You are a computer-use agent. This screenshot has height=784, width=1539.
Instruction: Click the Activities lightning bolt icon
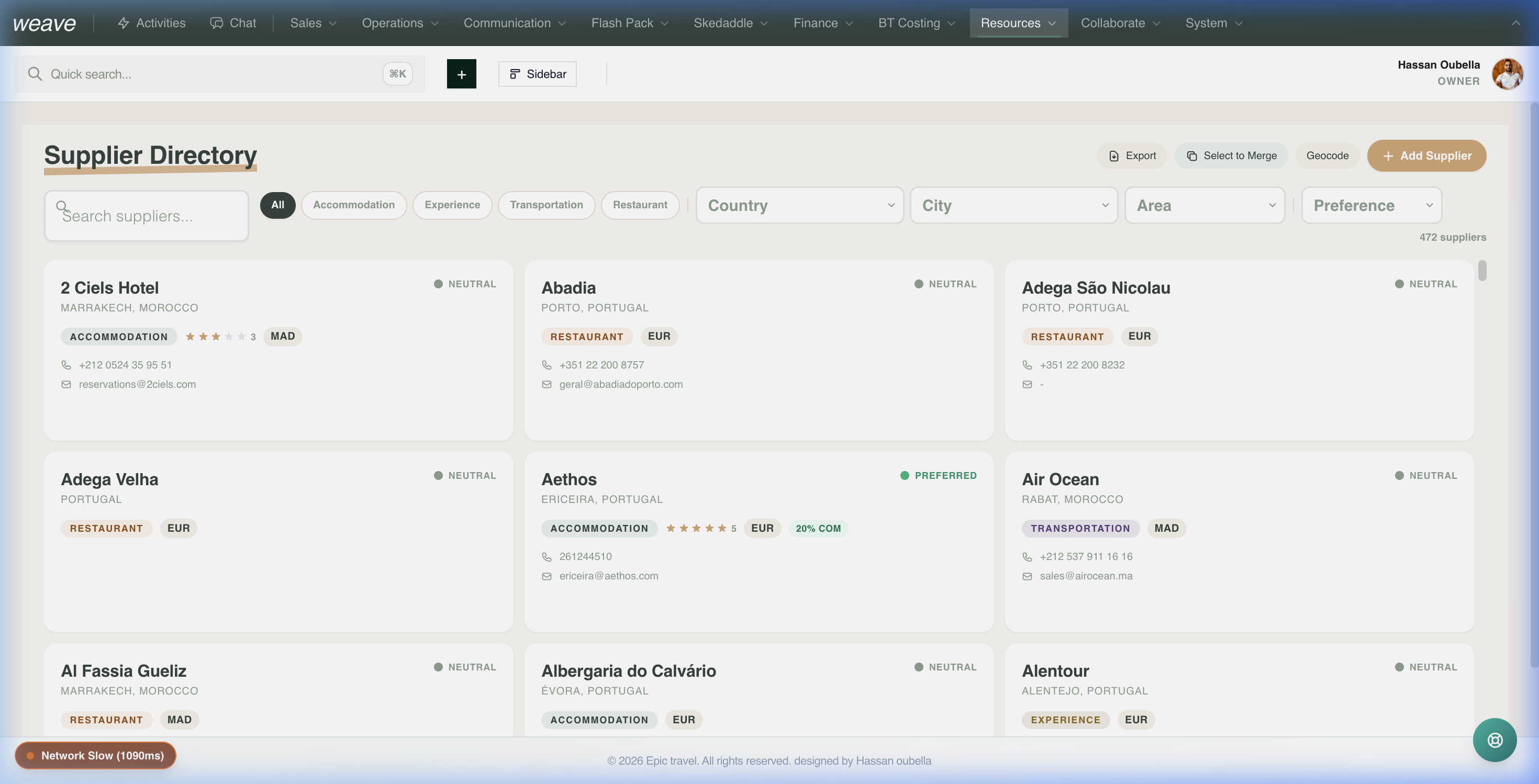coord(123,23)
